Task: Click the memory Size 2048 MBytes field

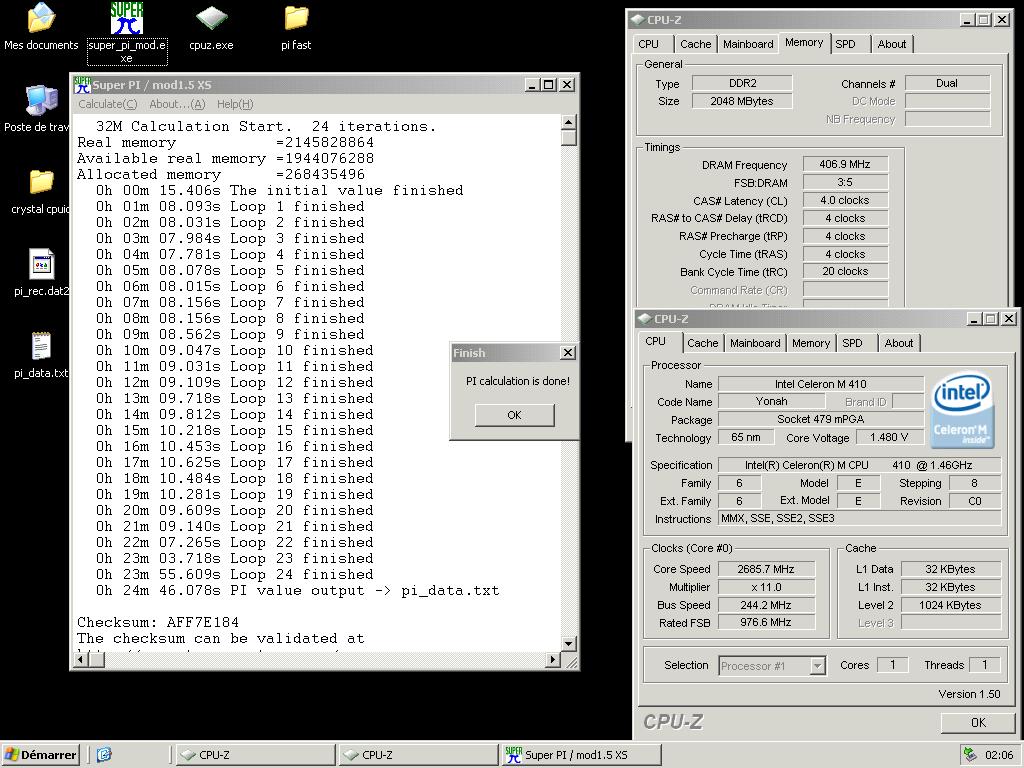Action: 742,101
